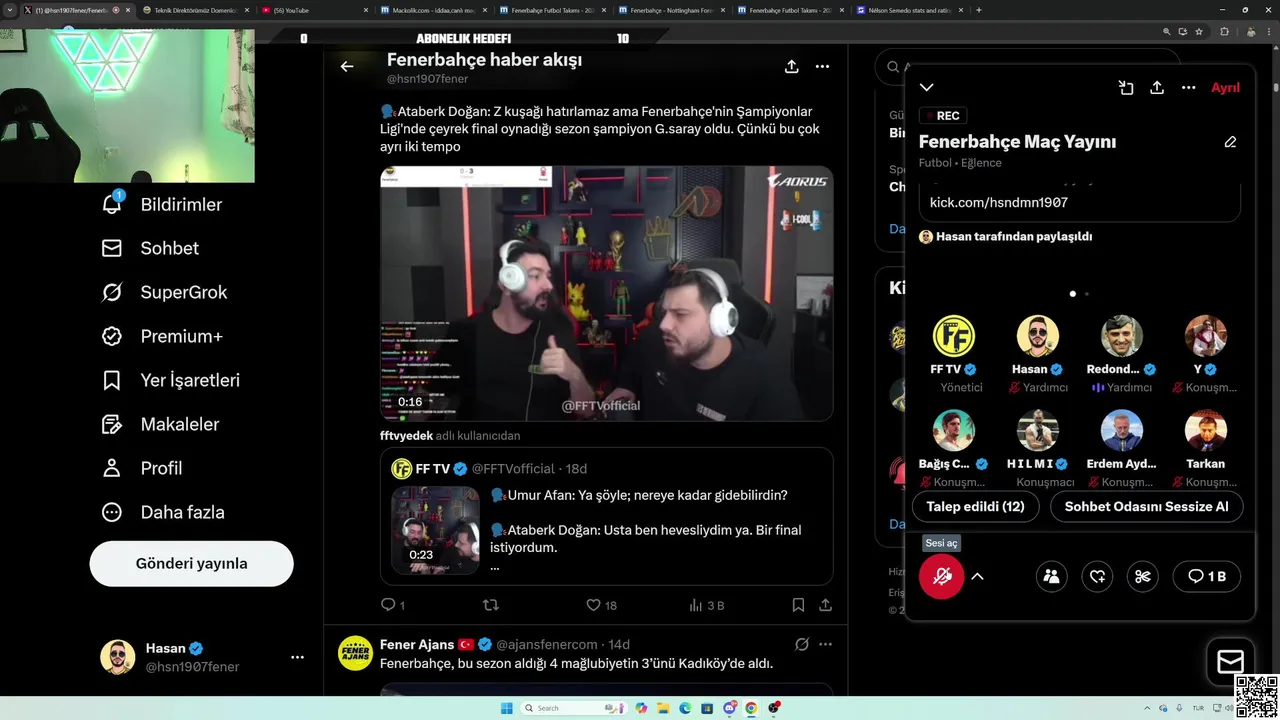
Task: Select FF TV host avatar in space
Action: pos(954,336)
